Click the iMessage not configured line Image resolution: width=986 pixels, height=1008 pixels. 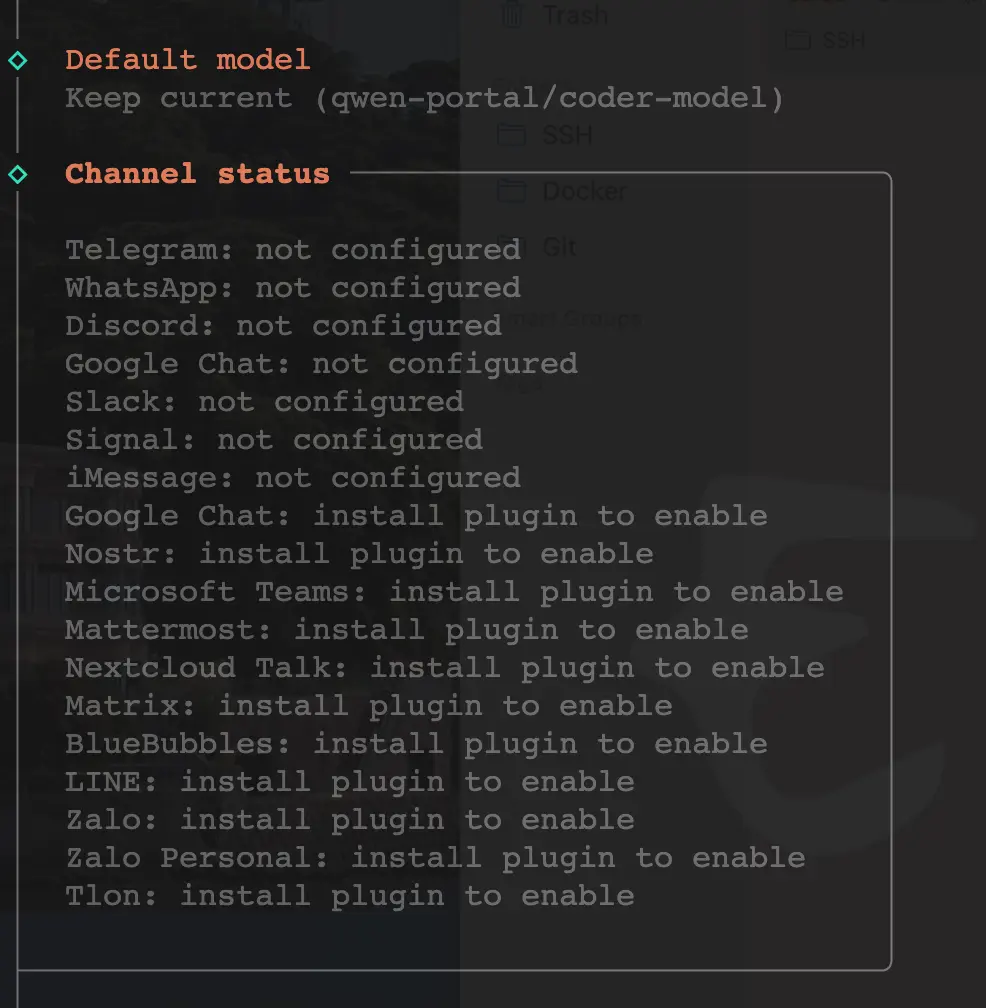292,478
